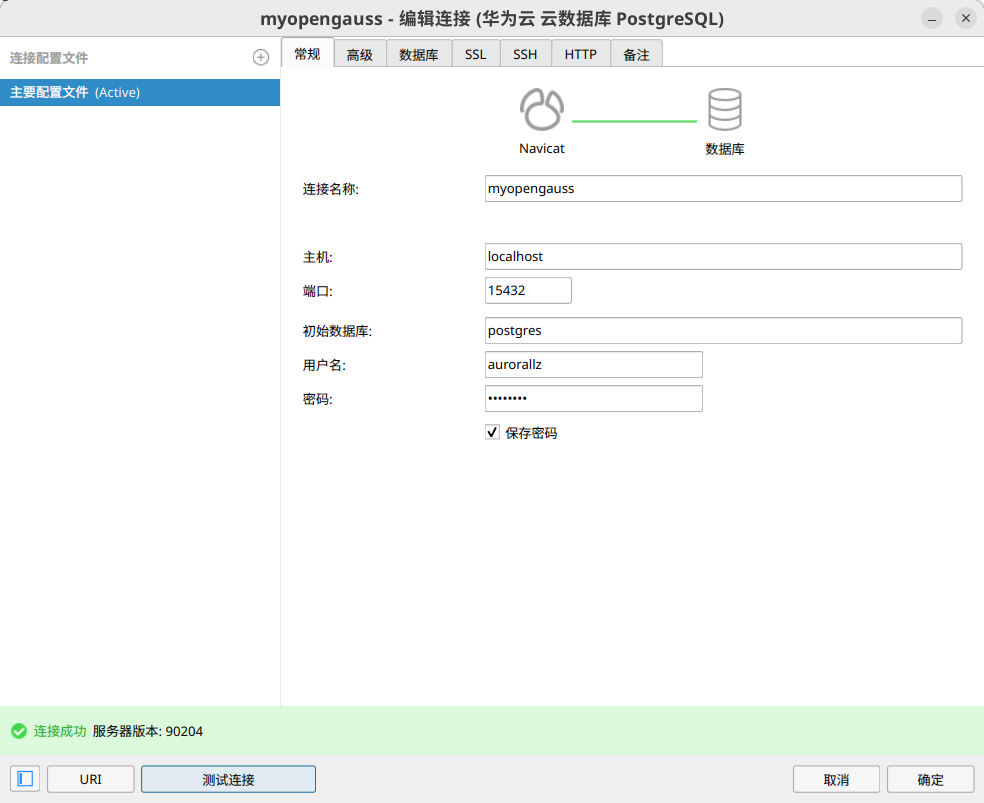Click the 端口 field showing 15432
The image size is (984, 803).
click(x=528, y=290)
